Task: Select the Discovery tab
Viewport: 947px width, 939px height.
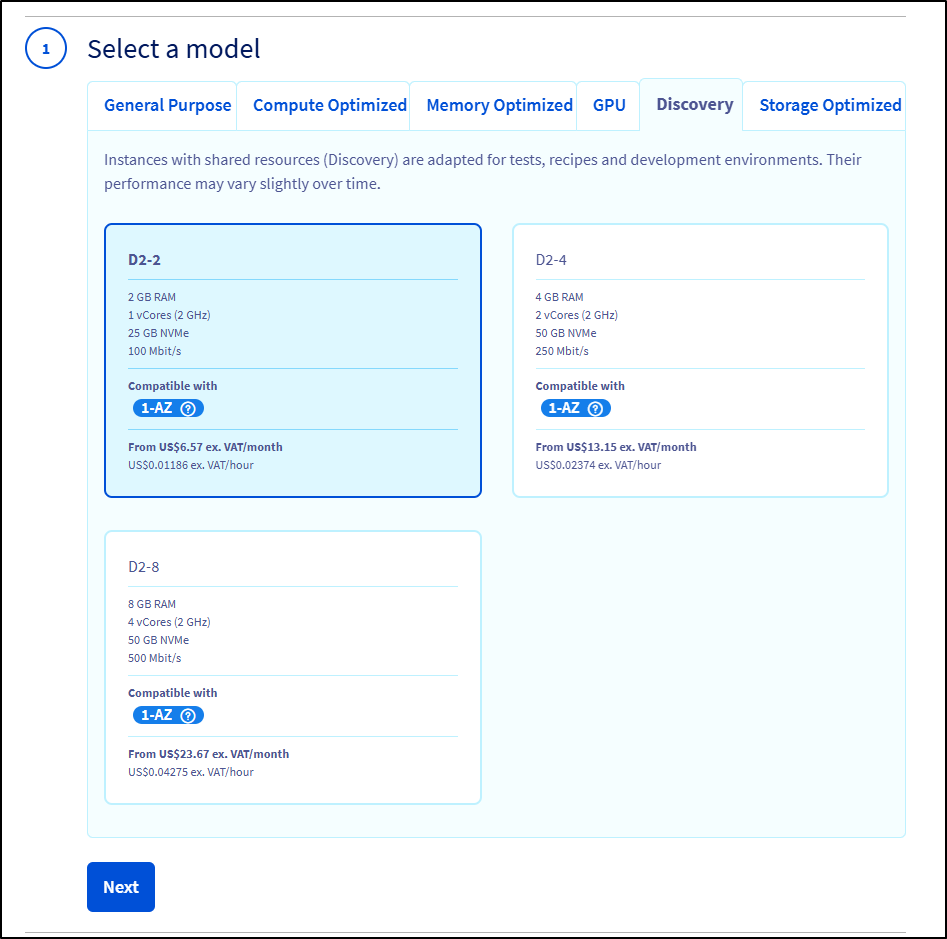Action: click(694, 105)
